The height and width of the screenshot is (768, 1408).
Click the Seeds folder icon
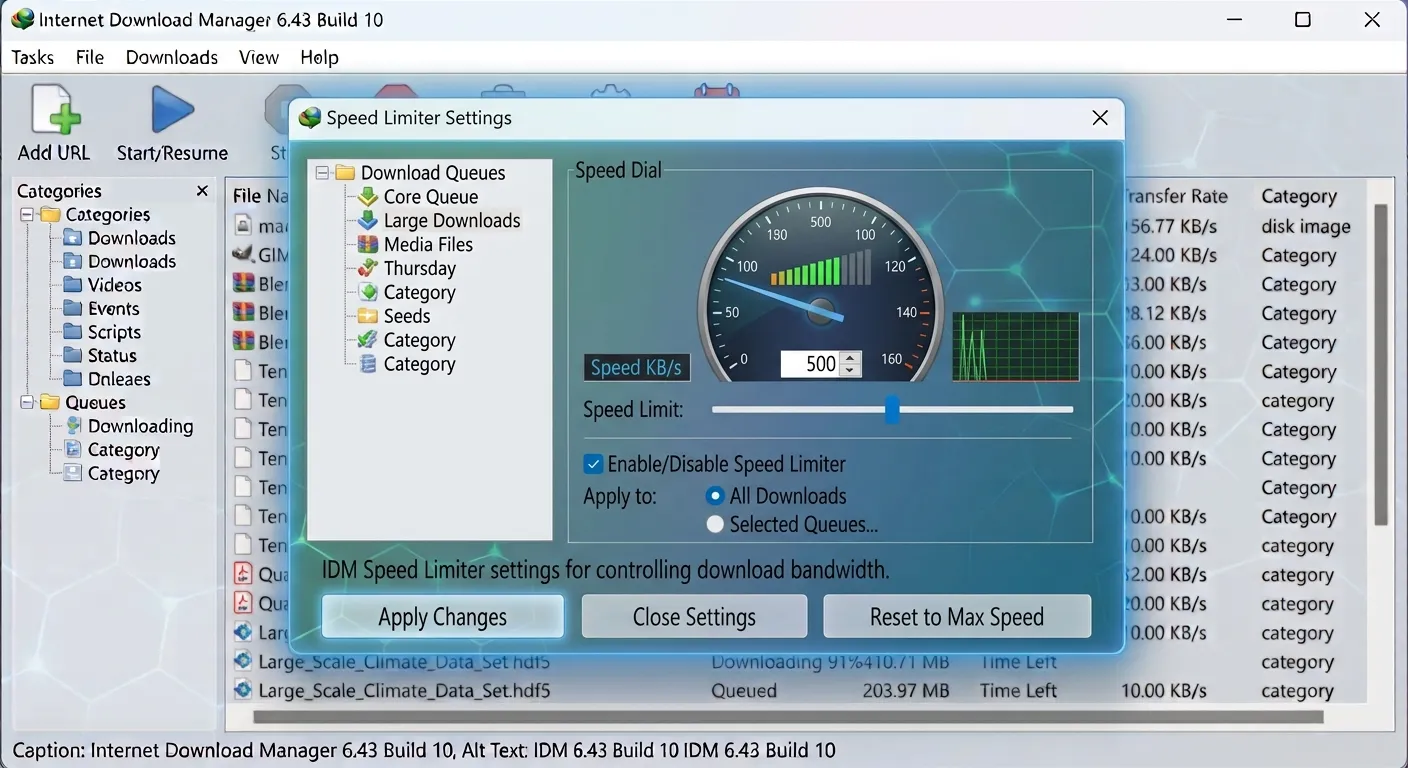click(x=368, y=317)
